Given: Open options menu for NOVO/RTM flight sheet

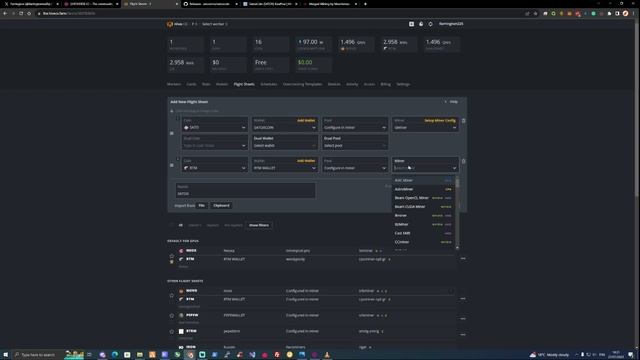Looking at the screenshot, I should click(x=463, y=298).
